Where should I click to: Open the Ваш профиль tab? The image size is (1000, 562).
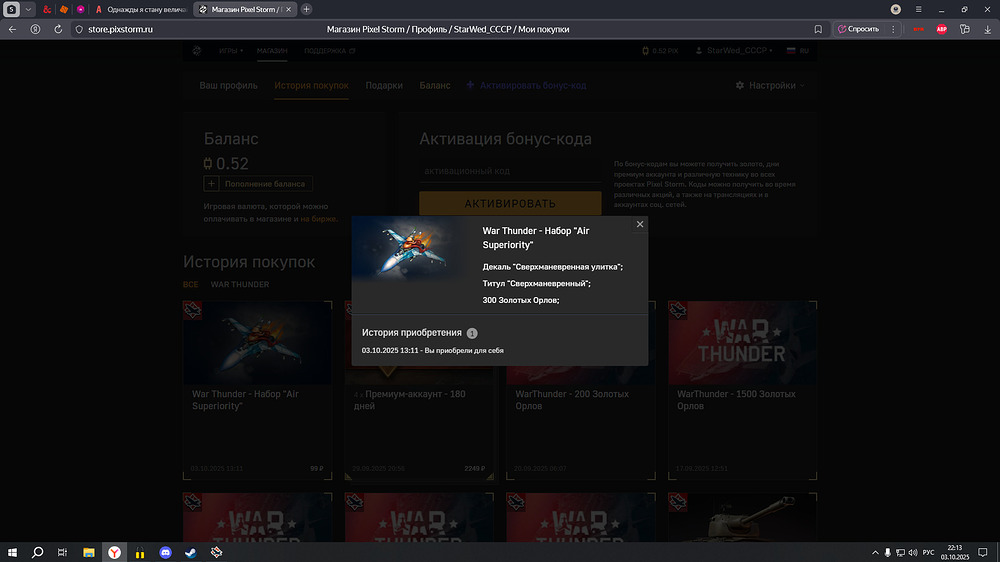click(x=228, y=86)
